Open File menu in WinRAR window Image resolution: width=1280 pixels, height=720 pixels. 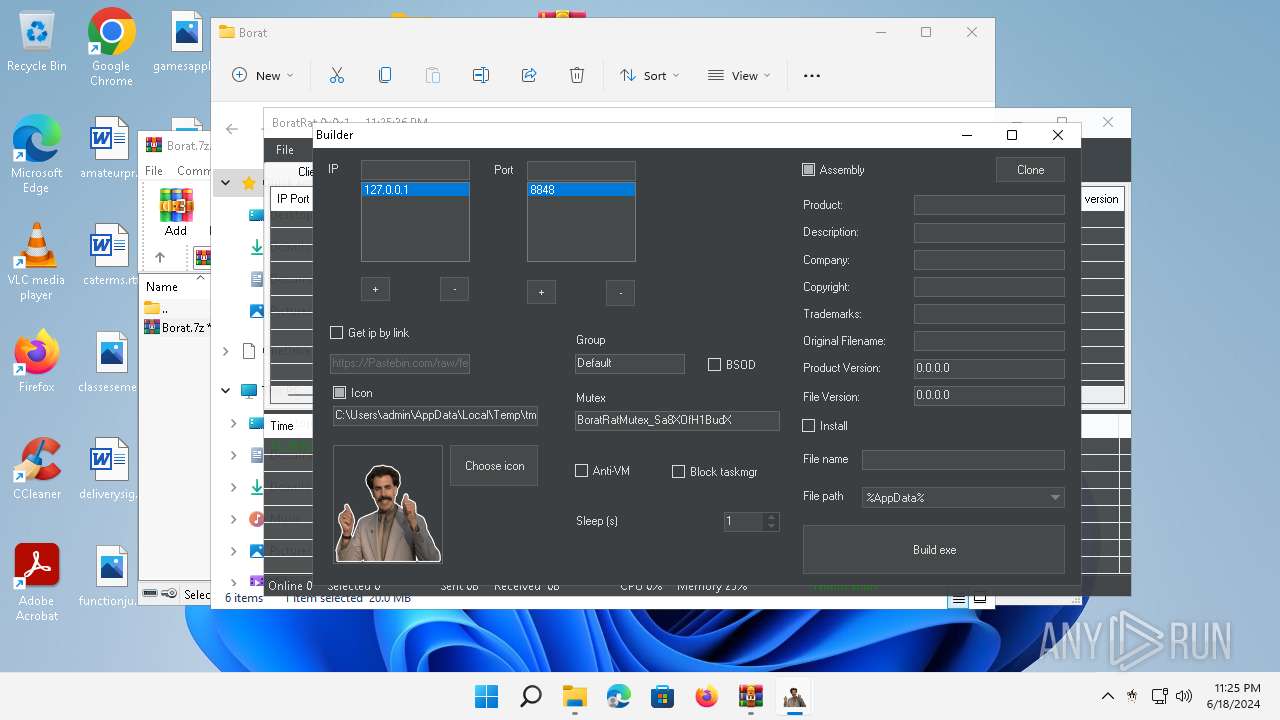click(x=154, y=171)
